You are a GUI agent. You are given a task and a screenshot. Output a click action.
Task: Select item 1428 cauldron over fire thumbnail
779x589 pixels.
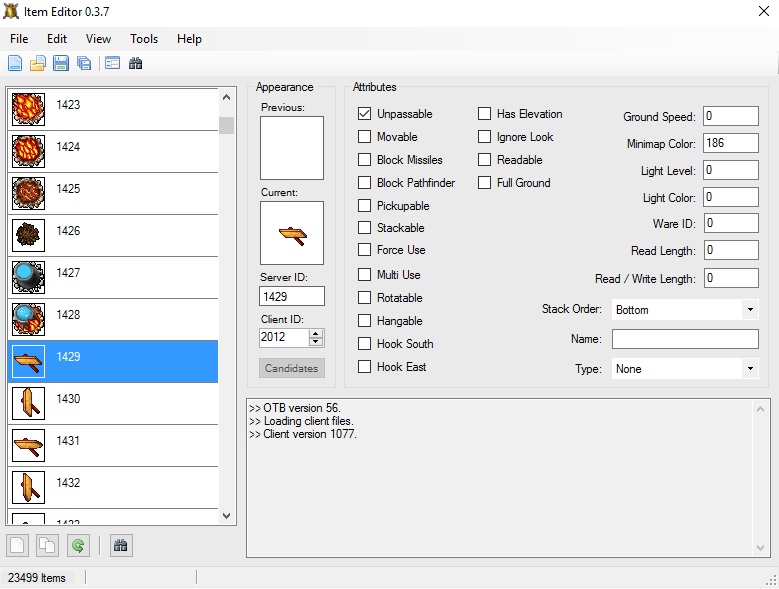[28, 319]
